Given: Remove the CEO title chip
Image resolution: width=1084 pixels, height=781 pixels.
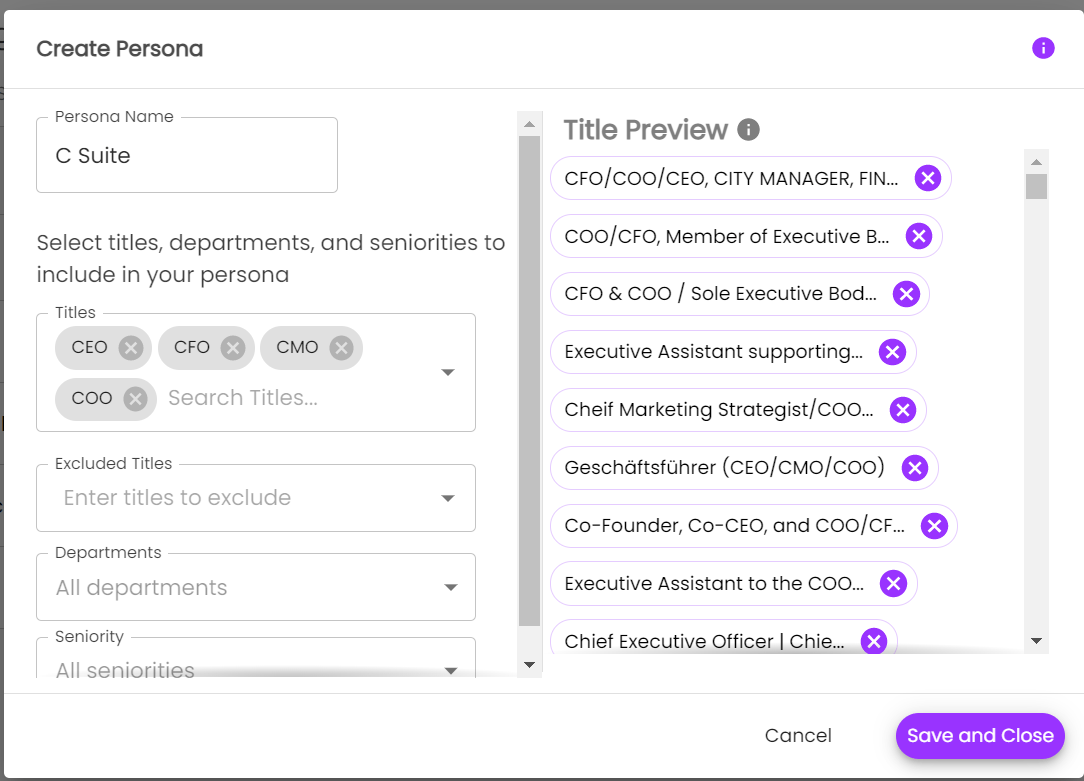Looking at the screenshot, I should (130, 348).
